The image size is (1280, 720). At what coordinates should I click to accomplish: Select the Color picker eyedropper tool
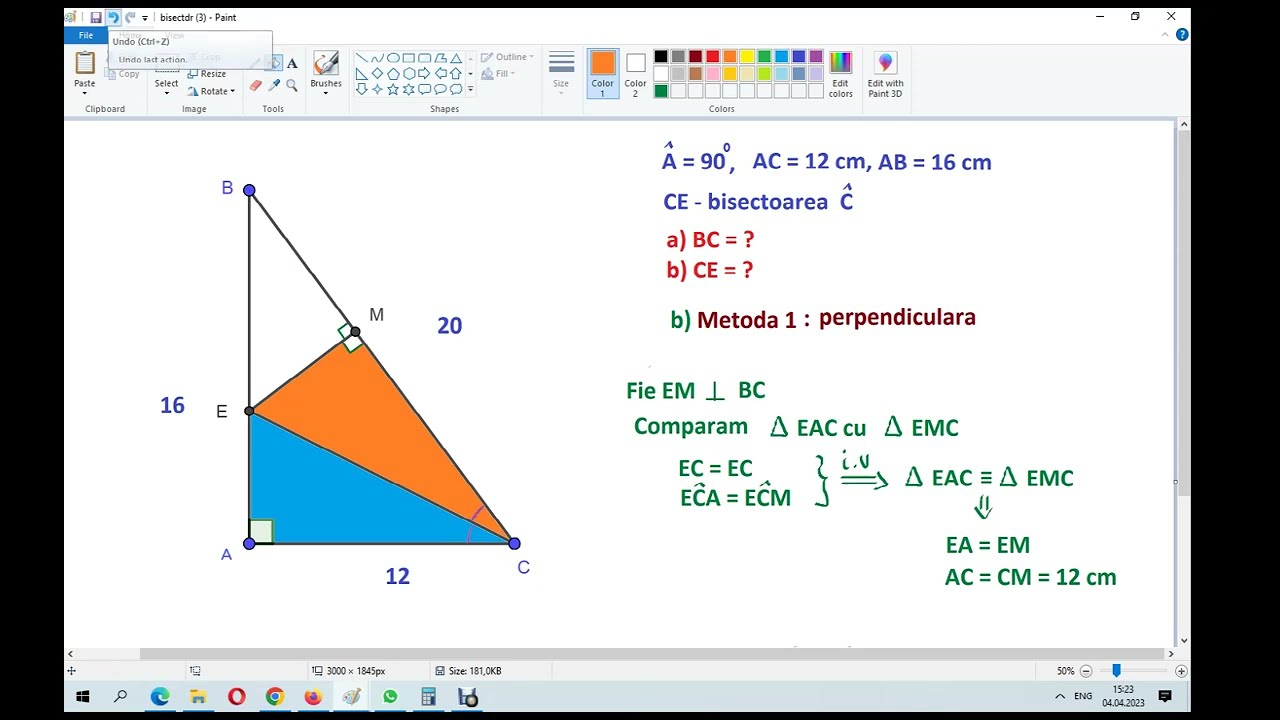pyautogui.click(x=274, y=86)
